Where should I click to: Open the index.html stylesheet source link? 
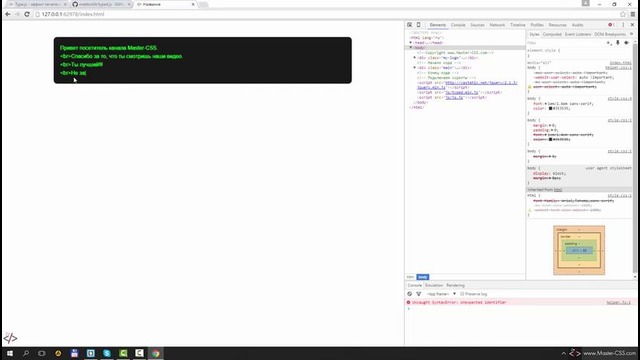click(620, 63)
